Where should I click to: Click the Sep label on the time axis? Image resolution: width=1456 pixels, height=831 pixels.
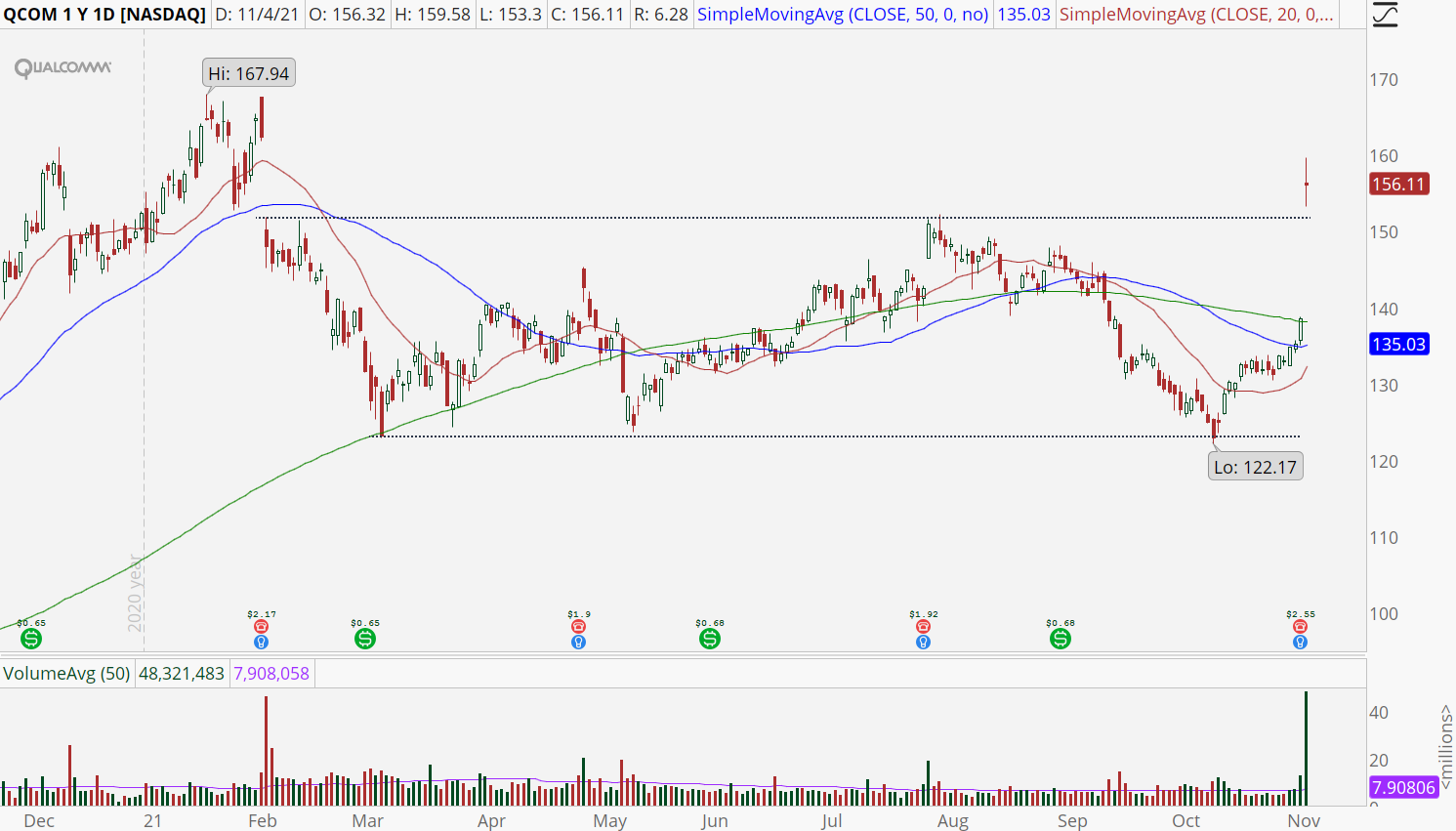click(1072, 820)
